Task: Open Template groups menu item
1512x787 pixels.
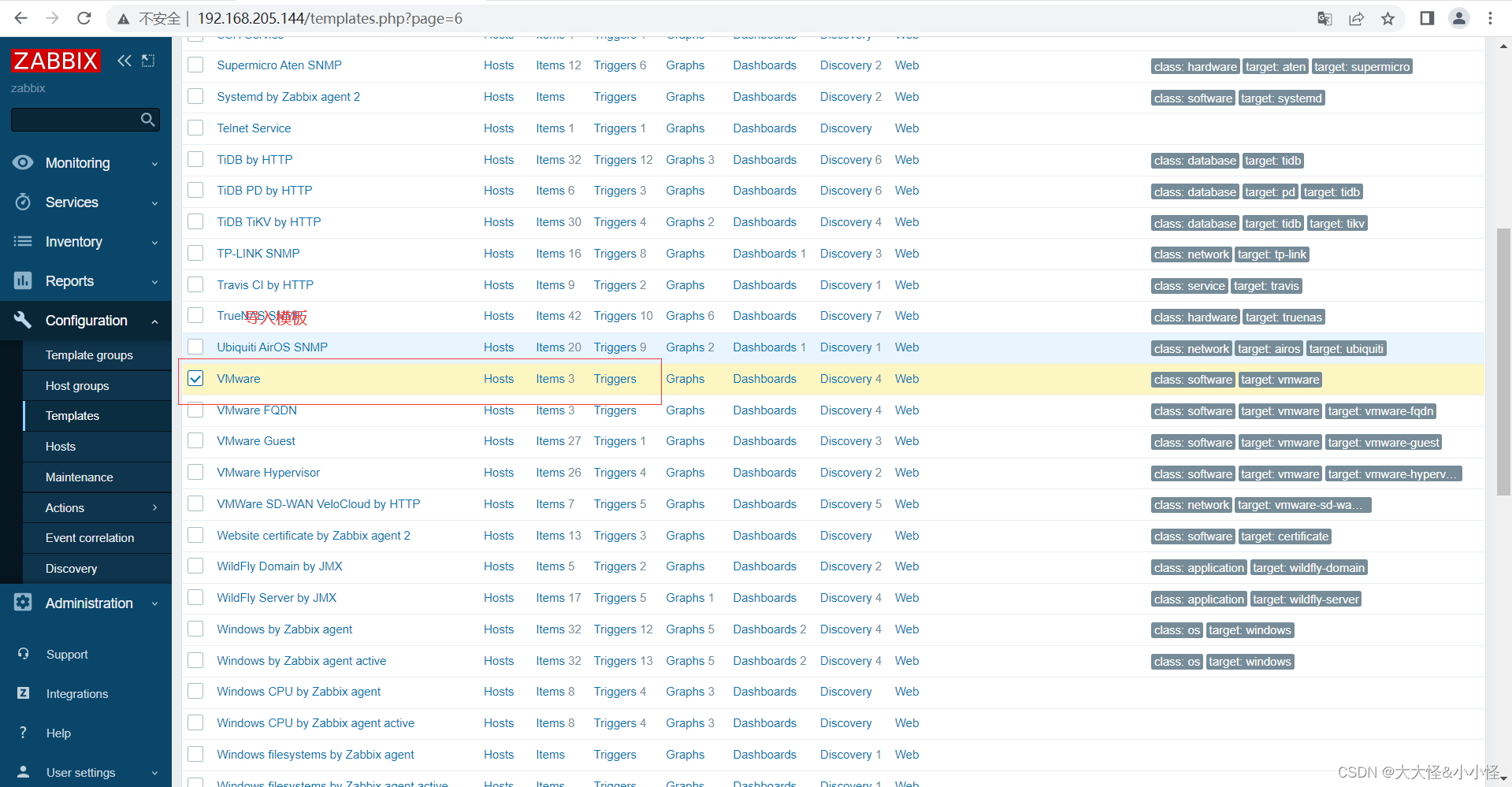Action: pyautogui.click(x=89, y=355)
